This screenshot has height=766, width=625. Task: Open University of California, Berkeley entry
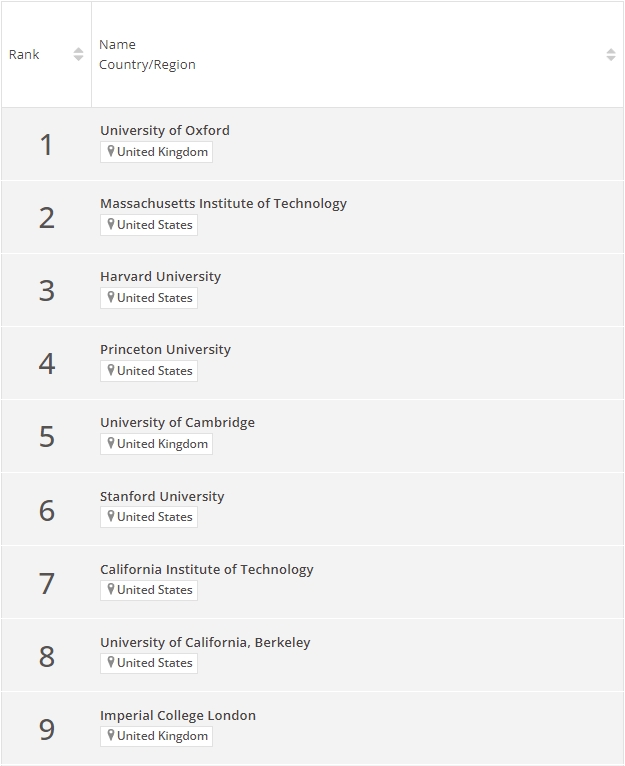(205, 642)
